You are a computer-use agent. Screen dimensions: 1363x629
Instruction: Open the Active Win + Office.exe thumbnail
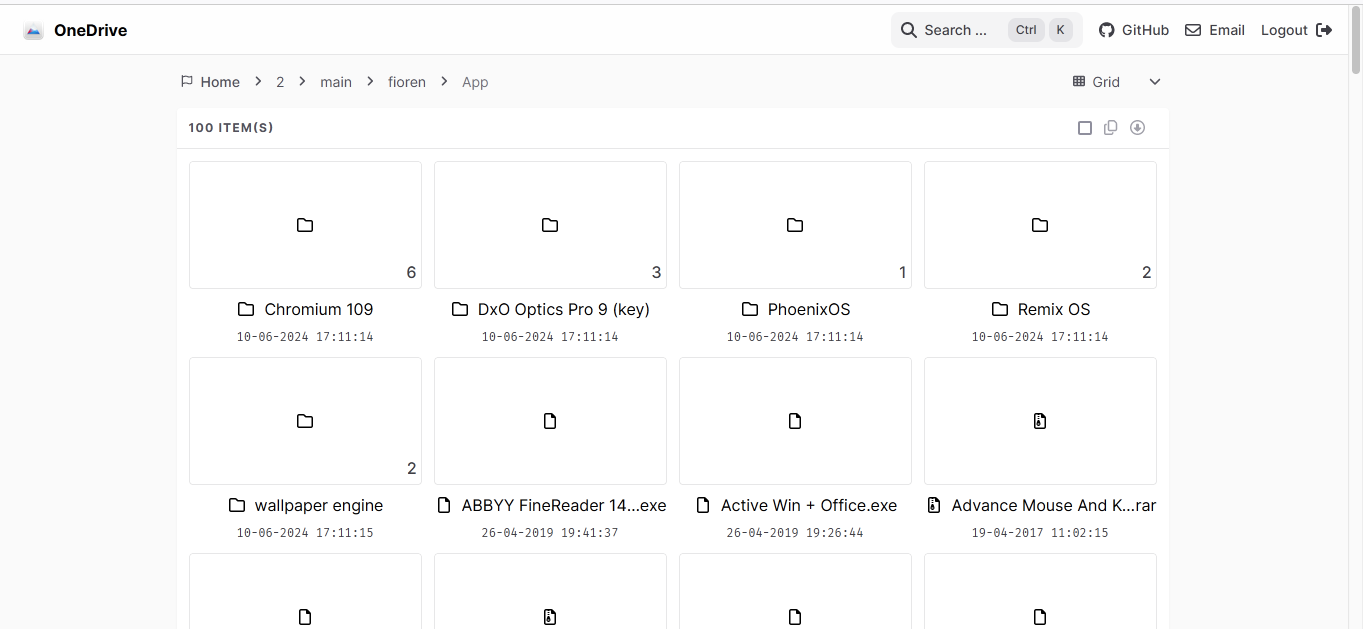pos(795,421)
